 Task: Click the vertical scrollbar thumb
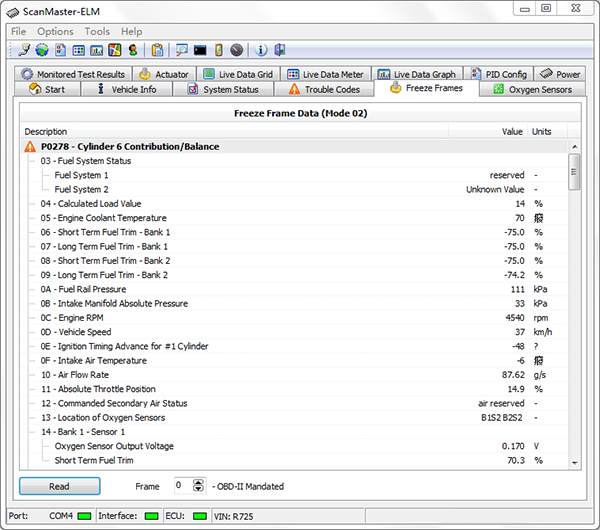point(574,172)
